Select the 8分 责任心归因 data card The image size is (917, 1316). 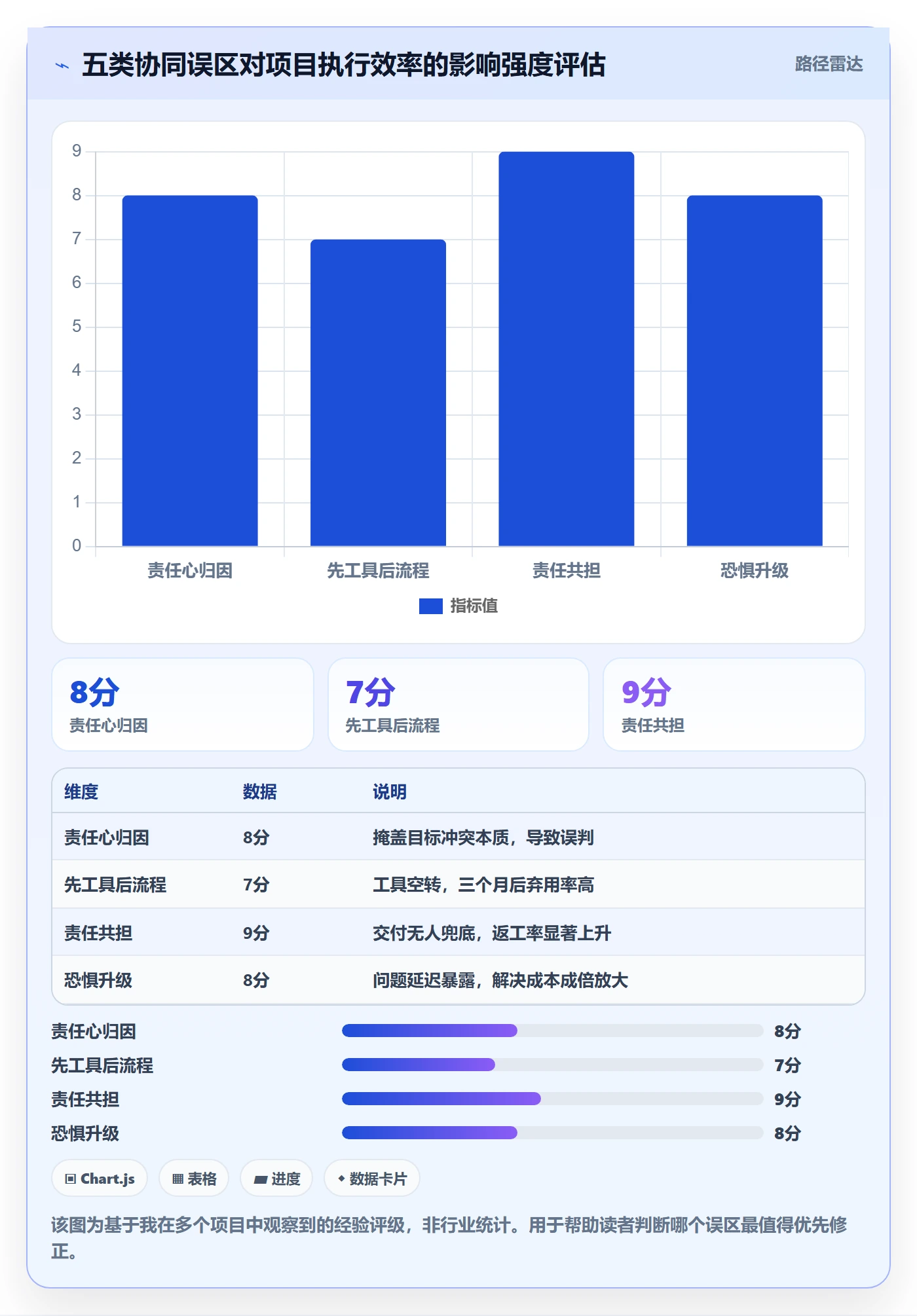183,704
